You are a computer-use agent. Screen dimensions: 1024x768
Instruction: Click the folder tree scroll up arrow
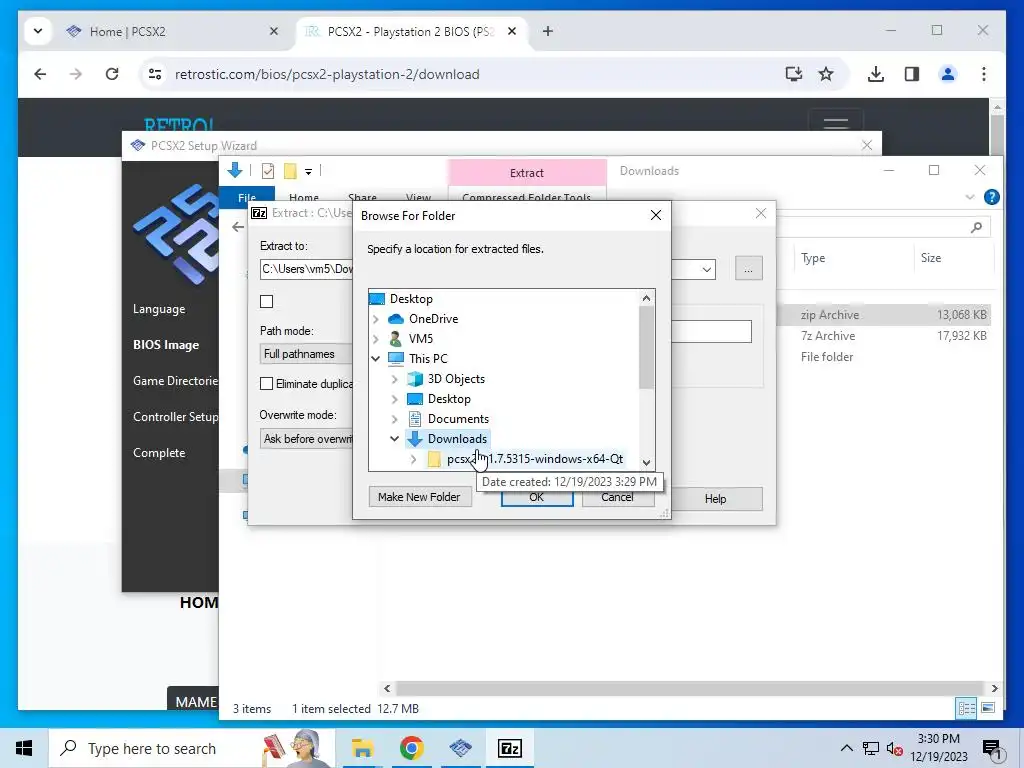[x=646, y=298]
